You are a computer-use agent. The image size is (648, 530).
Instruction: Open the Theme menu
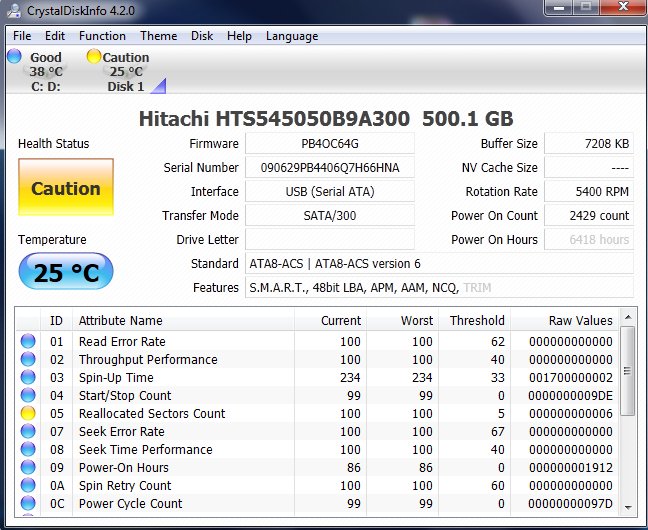(x=158, y=36)
